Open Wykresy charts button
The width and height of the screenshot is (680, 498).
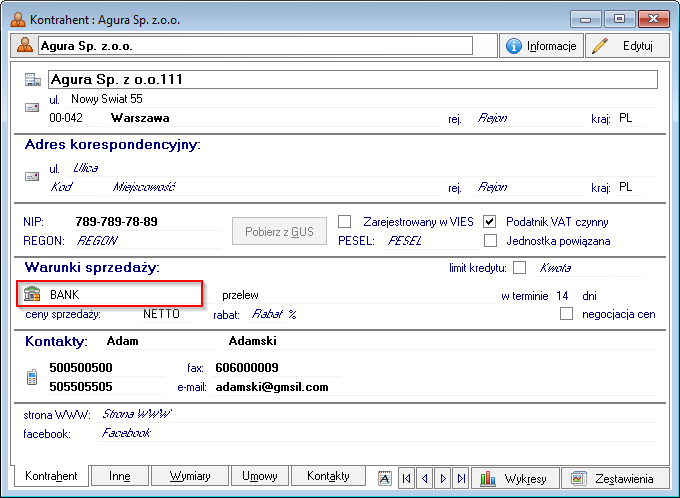click(514, 478)
